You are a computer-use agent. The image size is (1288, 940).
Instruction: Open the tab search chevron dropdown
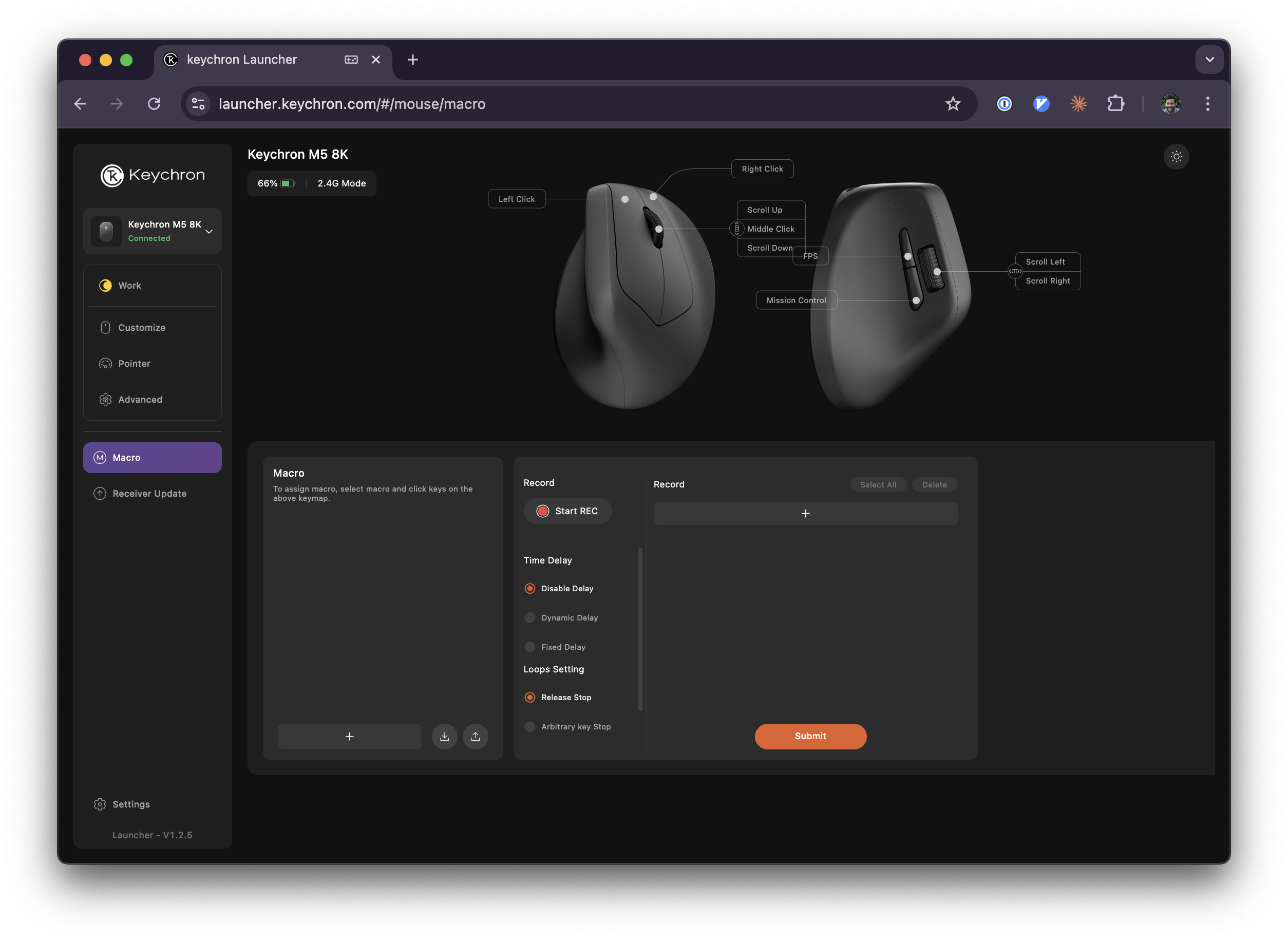pos(1209,60)
